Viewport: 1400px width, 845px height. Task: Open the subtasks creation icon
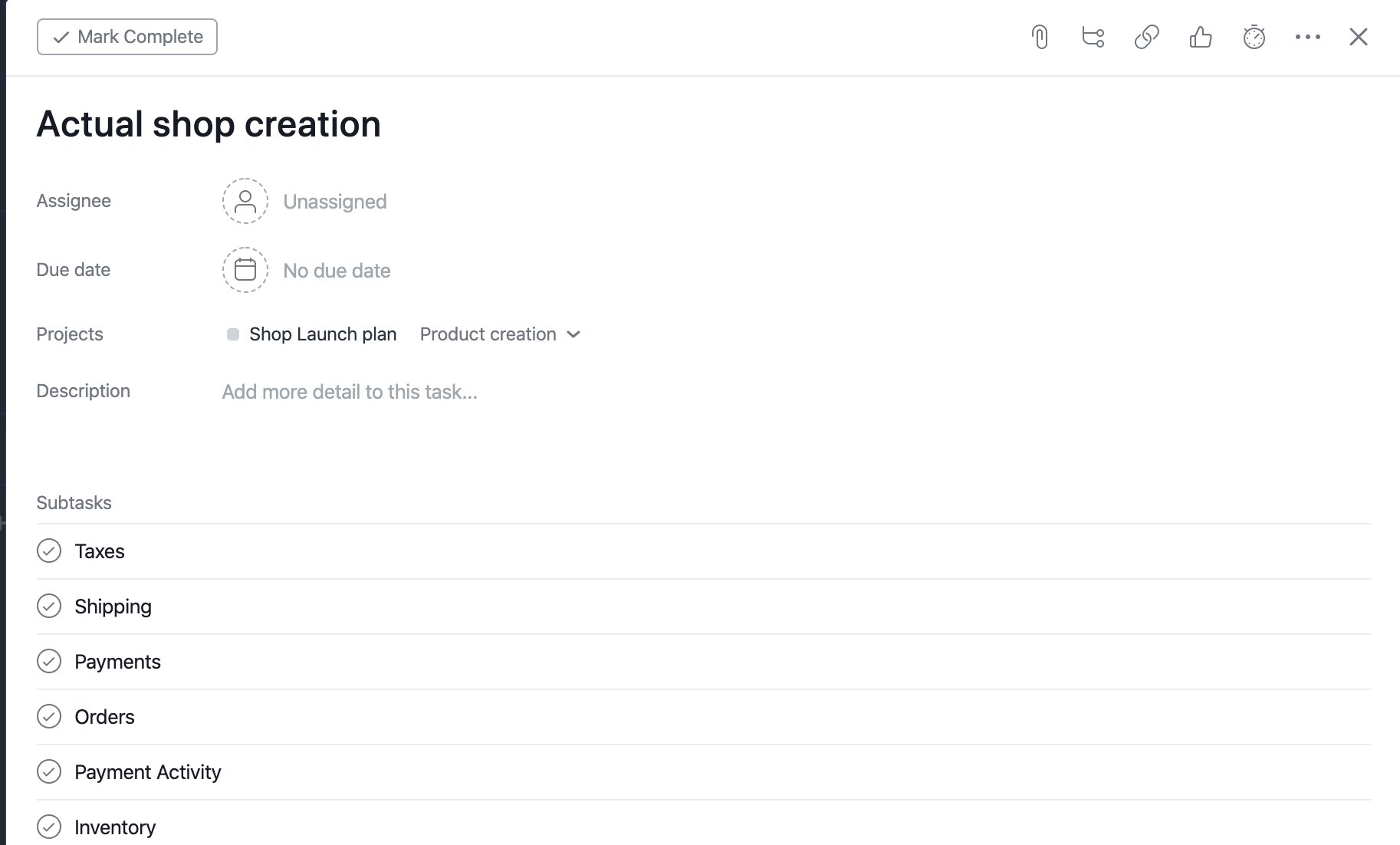[1092, 36]
